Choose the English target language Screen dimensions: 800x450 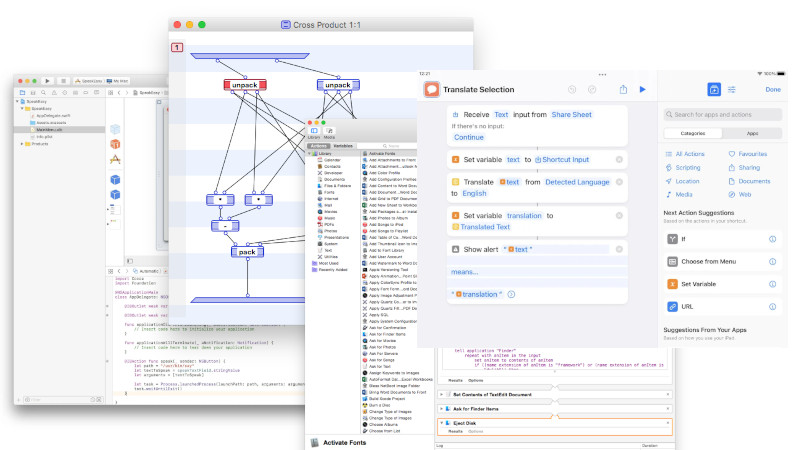475,193
